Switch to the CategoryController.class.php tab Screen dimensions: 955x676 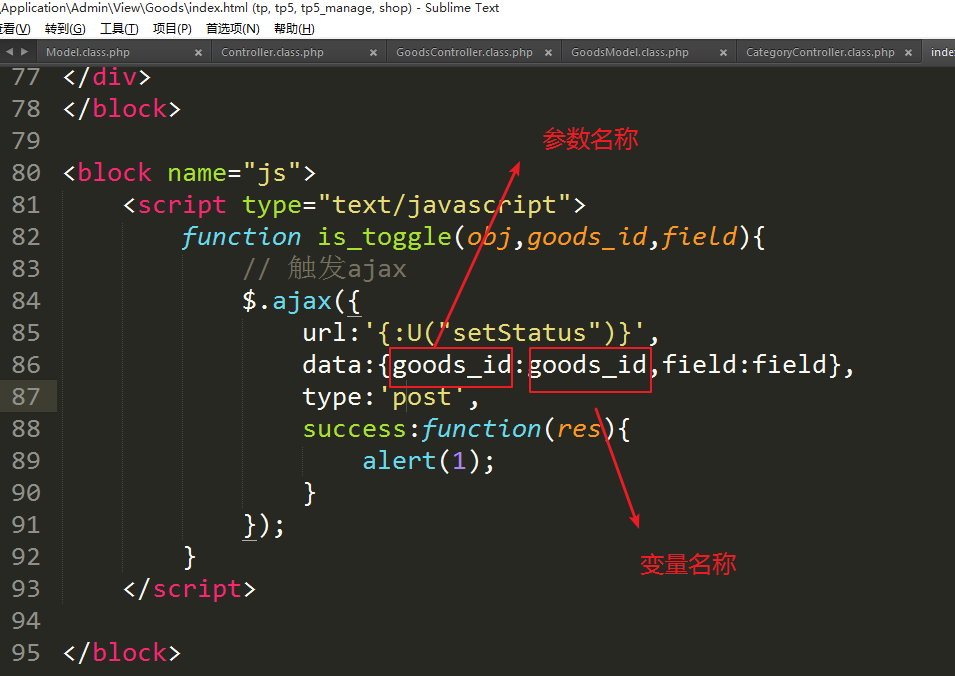(x=820, y=53)
